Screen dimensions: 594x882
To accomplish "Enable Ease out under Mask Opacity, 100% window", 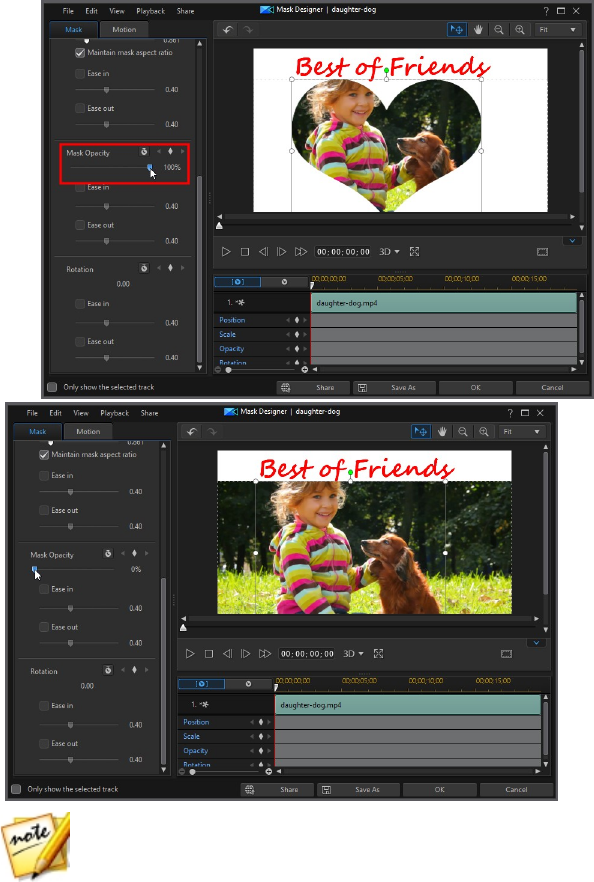I will tap(80, 225).
